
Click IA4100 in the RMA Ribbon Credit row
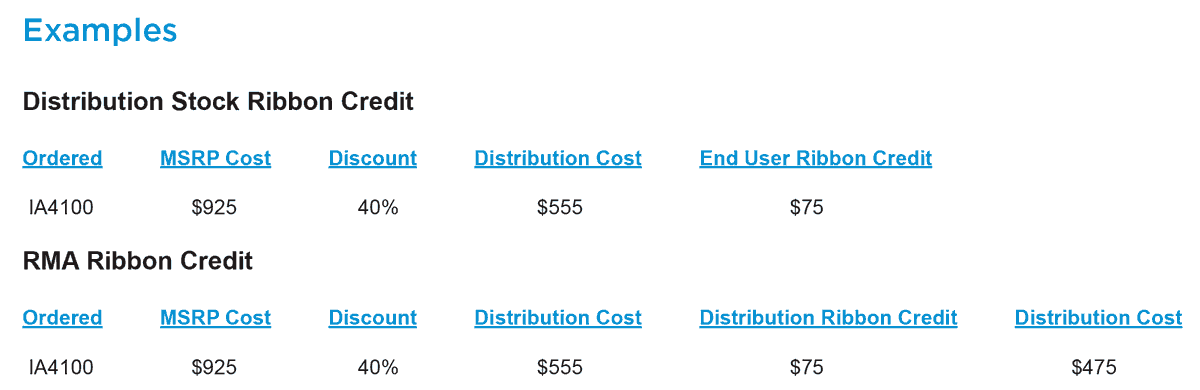click(61, 367)
